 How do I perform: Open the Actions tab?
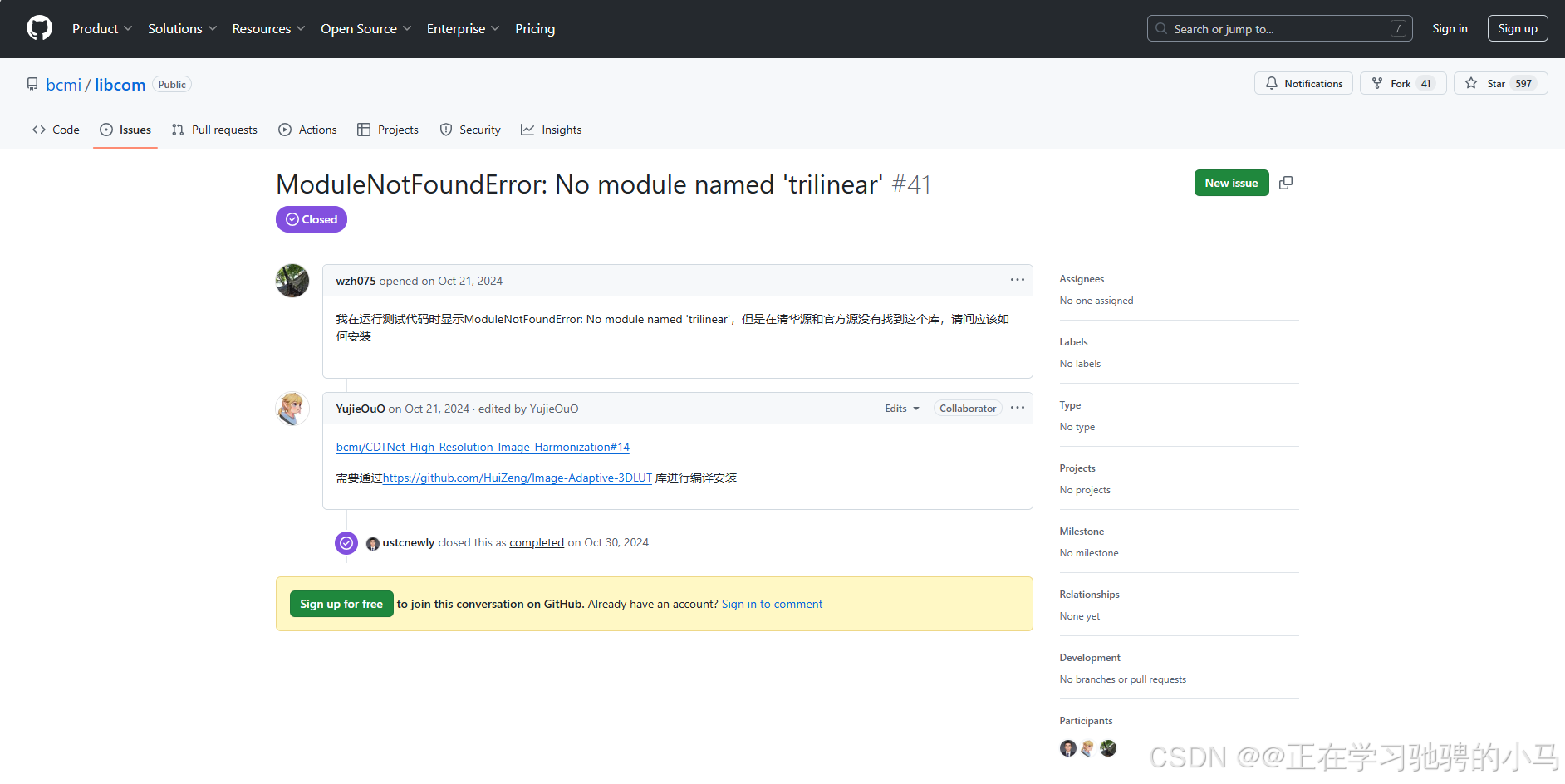[307, 130]
